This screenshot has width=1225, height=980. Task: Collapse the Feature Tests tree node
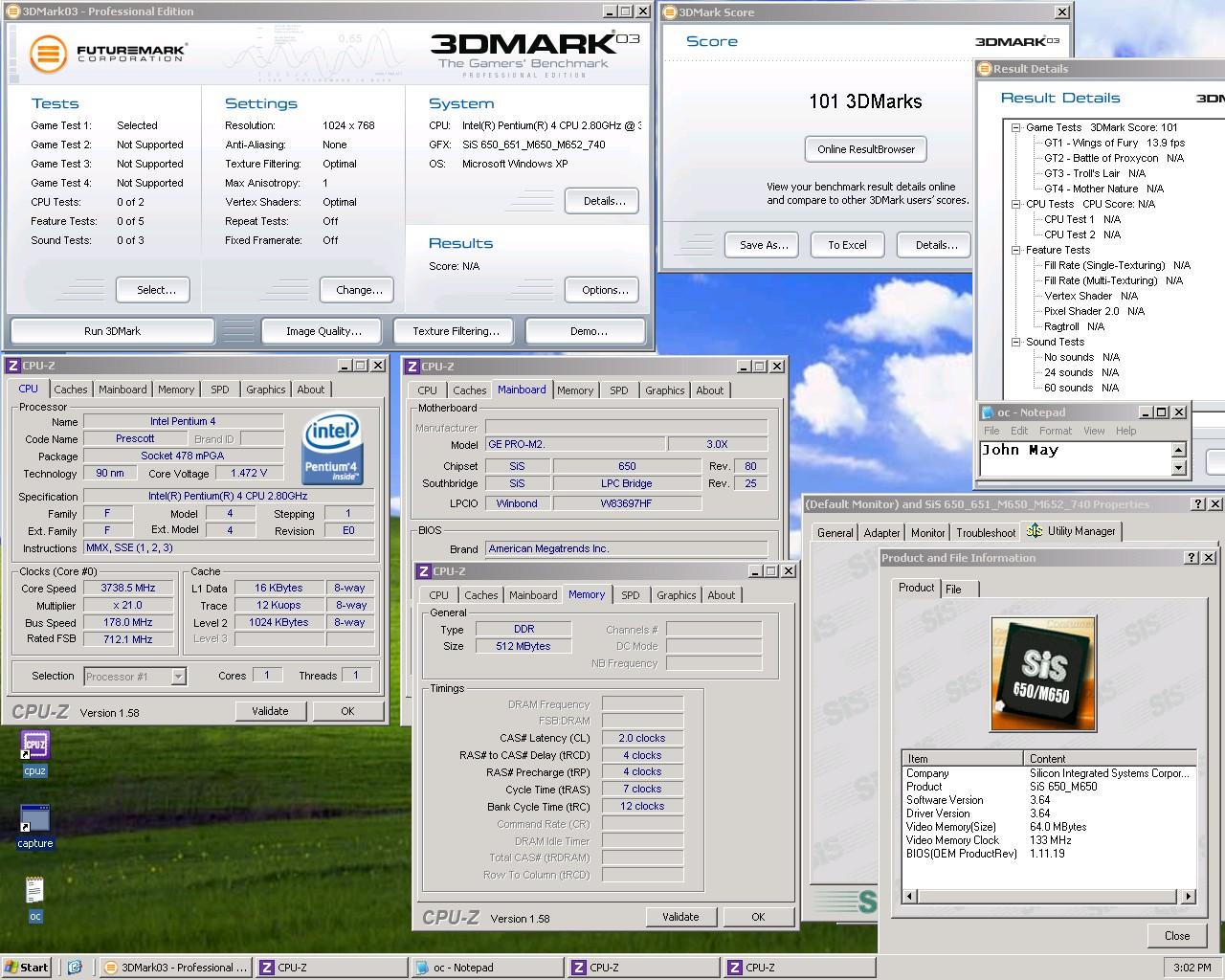1015,250
